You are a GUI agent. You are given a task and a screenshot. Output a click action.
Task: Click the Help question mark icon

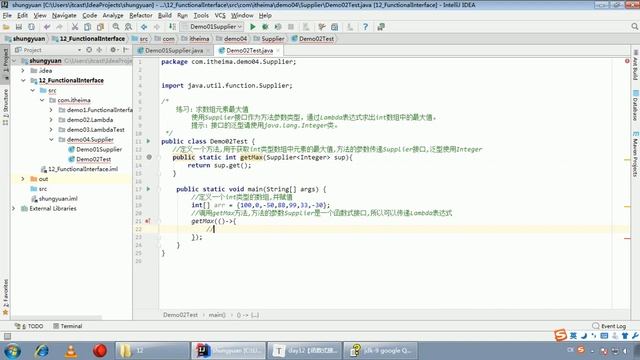click(365, 27)
